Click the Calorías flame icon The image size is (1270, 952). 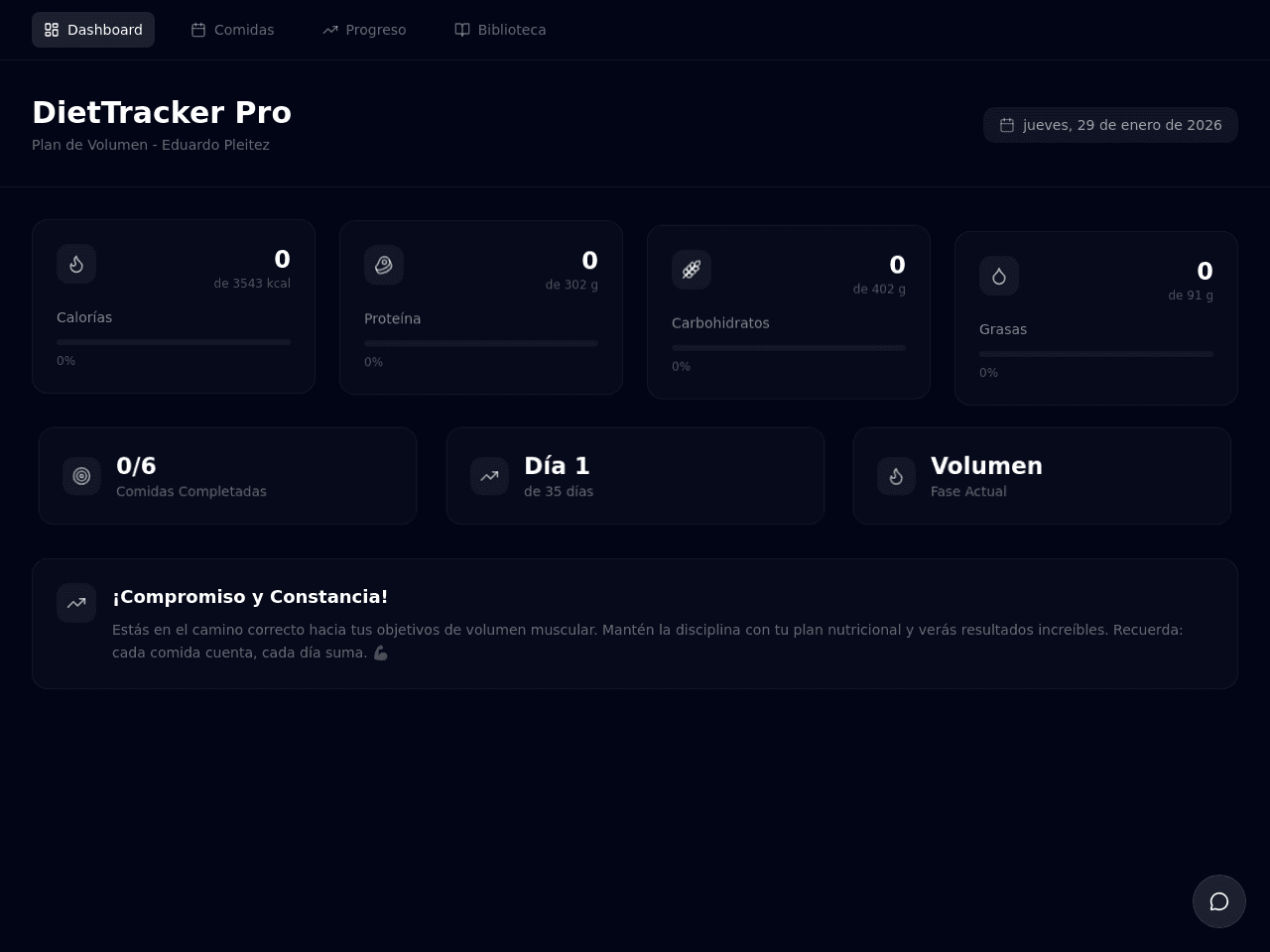pos(76,264)
